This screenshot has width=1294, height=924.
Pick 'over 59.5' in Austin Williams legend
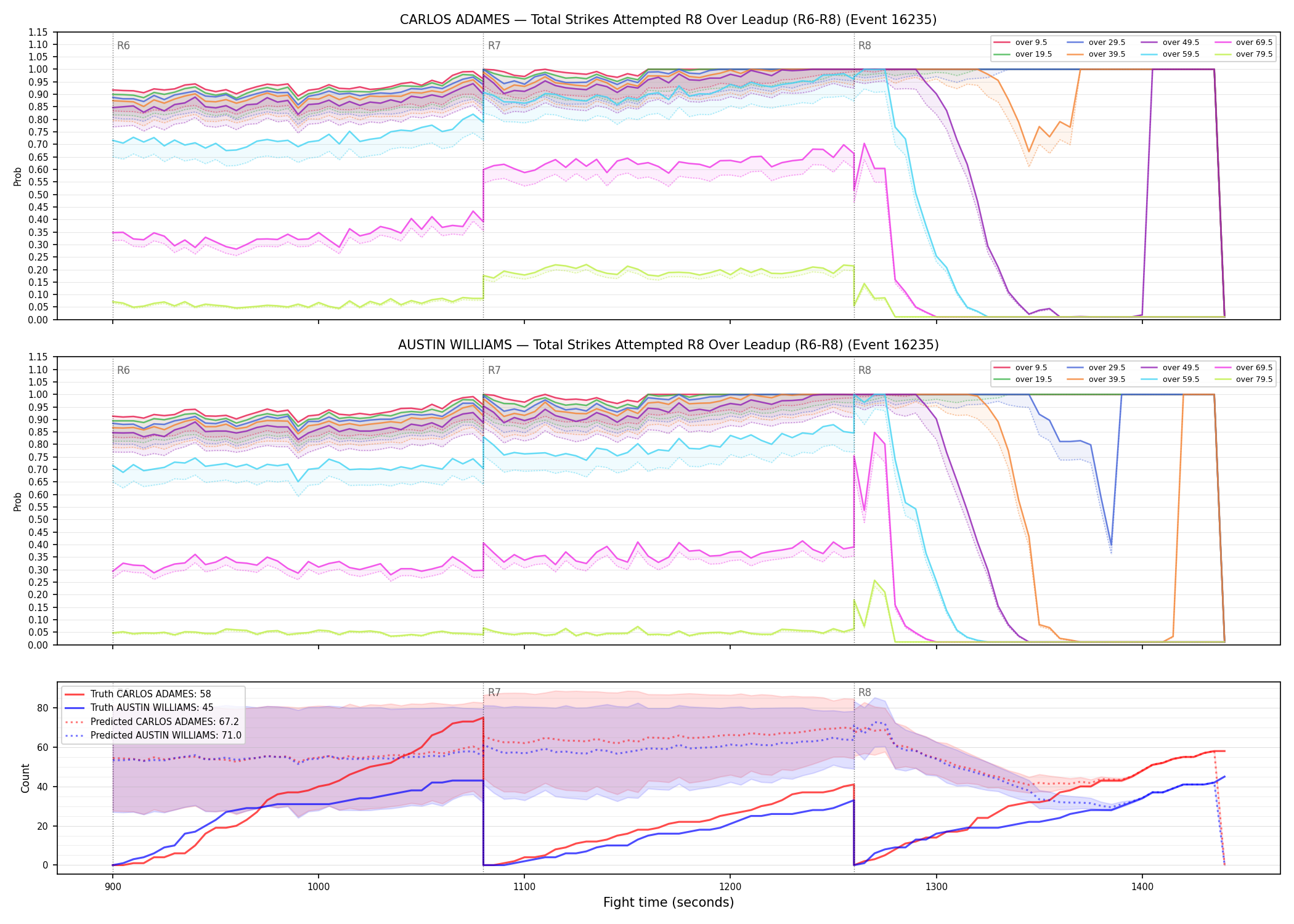[x=1170, y=379]
